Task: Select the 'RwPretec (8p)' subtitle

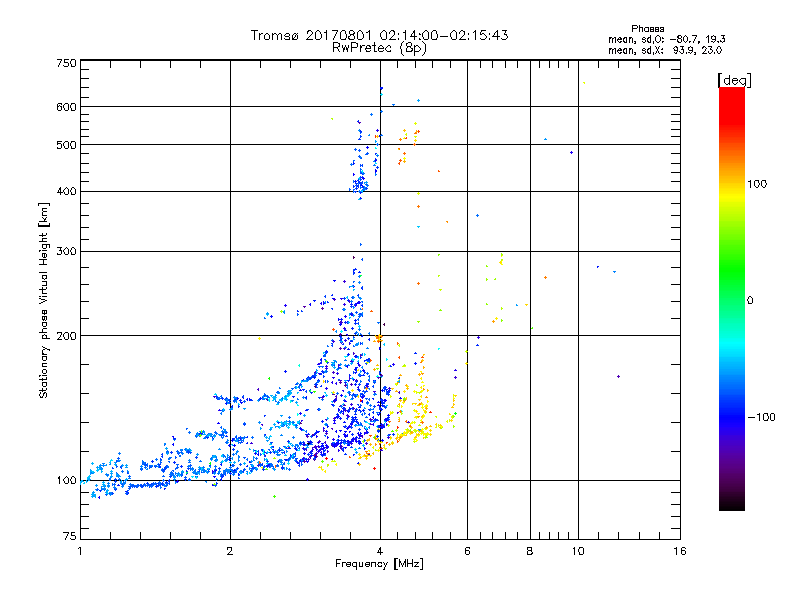Action: (379, 48)
